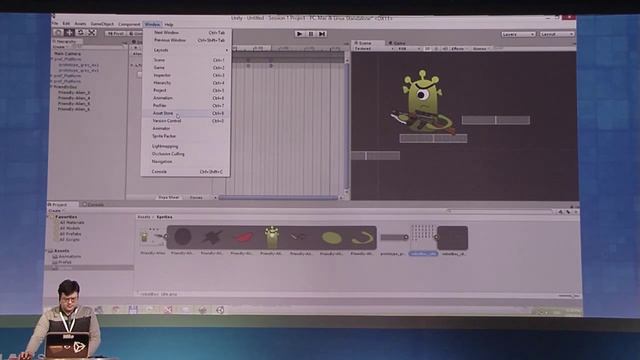This screenshot has width=640, height=360.
Task: Click the Sprites breadcrumb in Project panel
Action: coord(164,217)
